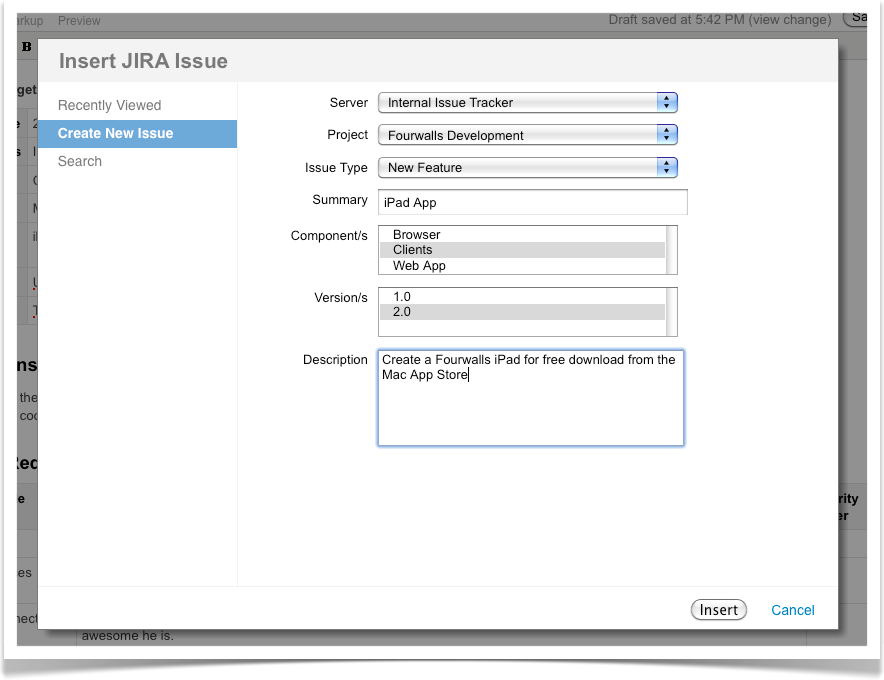Viewport: 884px width, 680px height.
Task: Cancel the Insert JIRA Issue dialog
Action: tap(793, 610)
